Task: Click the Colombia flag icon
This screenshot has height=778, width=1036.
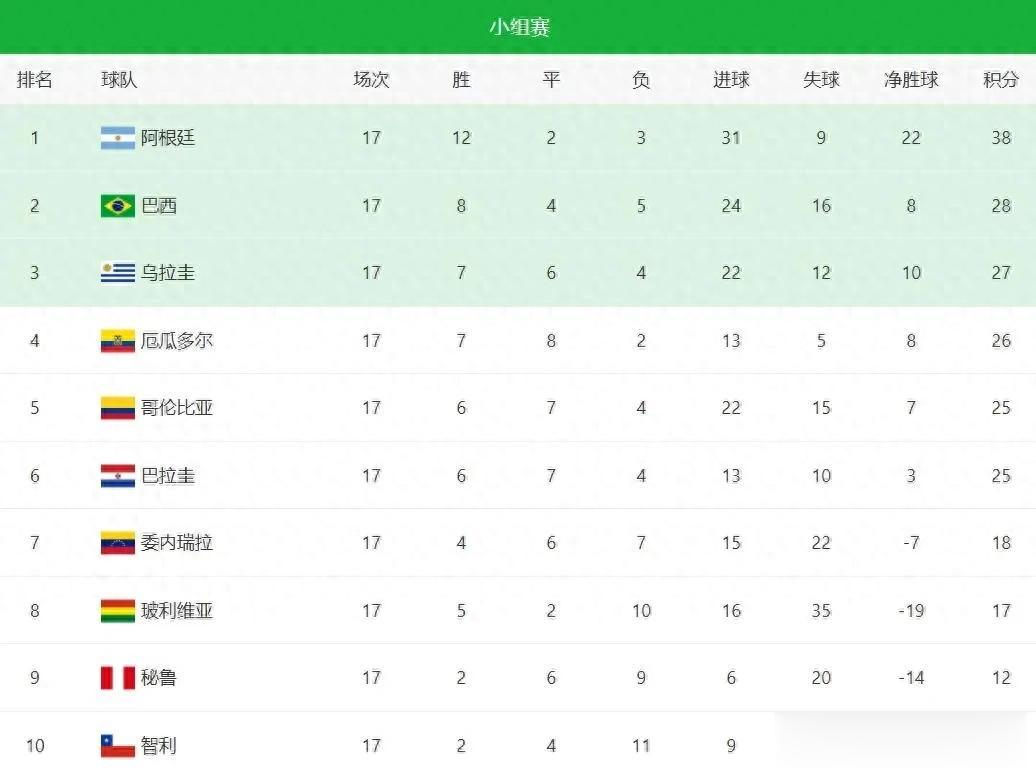Action: coord(118,408)
